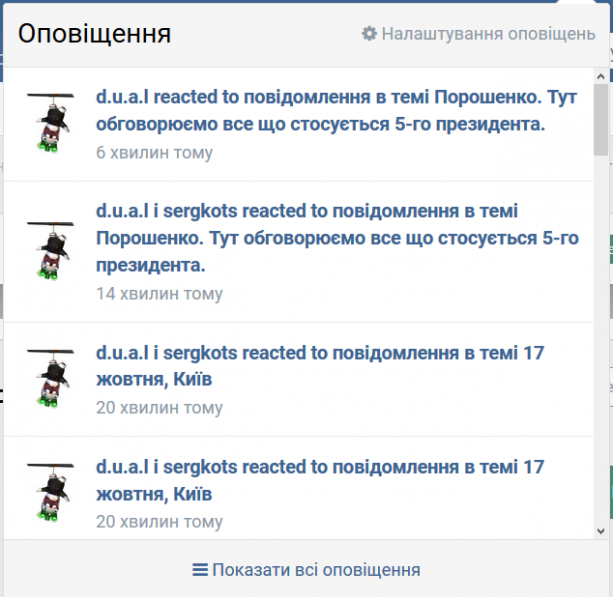Click the notification list scrollbar thumb
The image size is (613, 600).
point(601,120)
